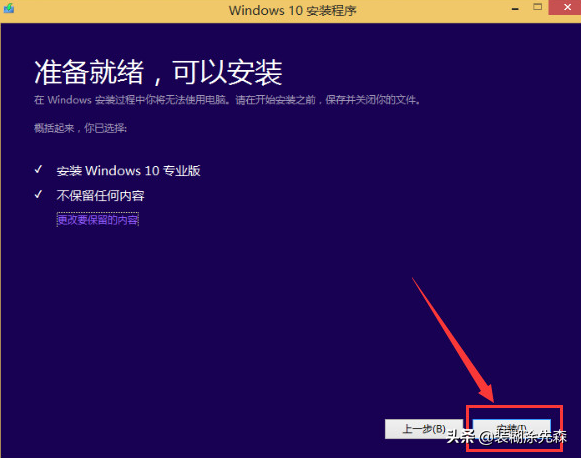The width and height of the screenshot is (581, 458).
Task: Go back with the 上一步(B) button
Action: coord(424,429)
